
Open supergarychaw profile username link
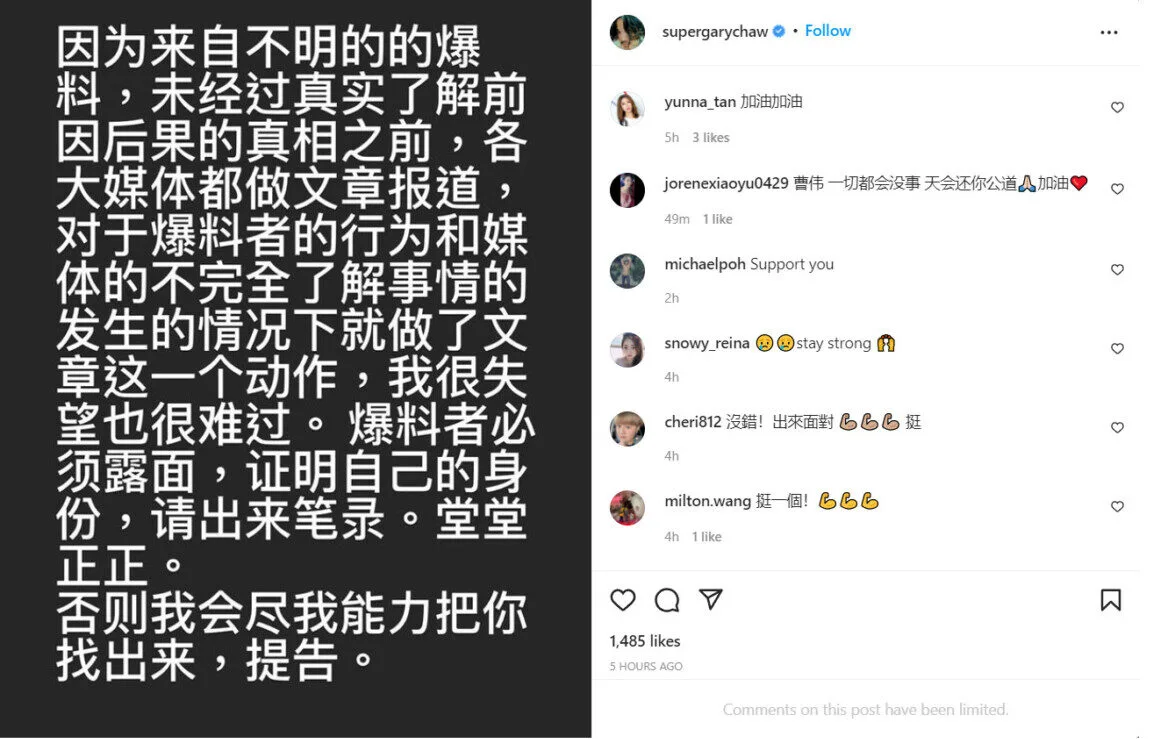[714, 32]
